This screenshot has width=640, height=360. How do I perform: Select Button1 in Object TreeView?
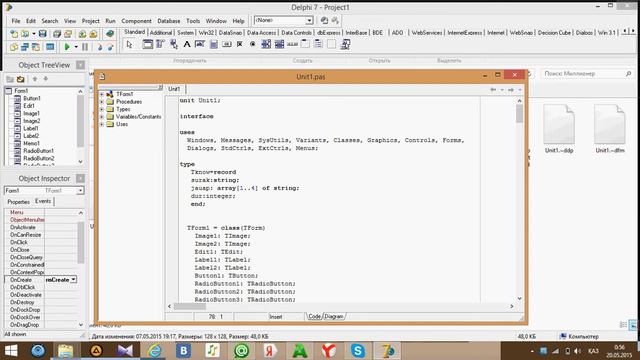point(32,98)
